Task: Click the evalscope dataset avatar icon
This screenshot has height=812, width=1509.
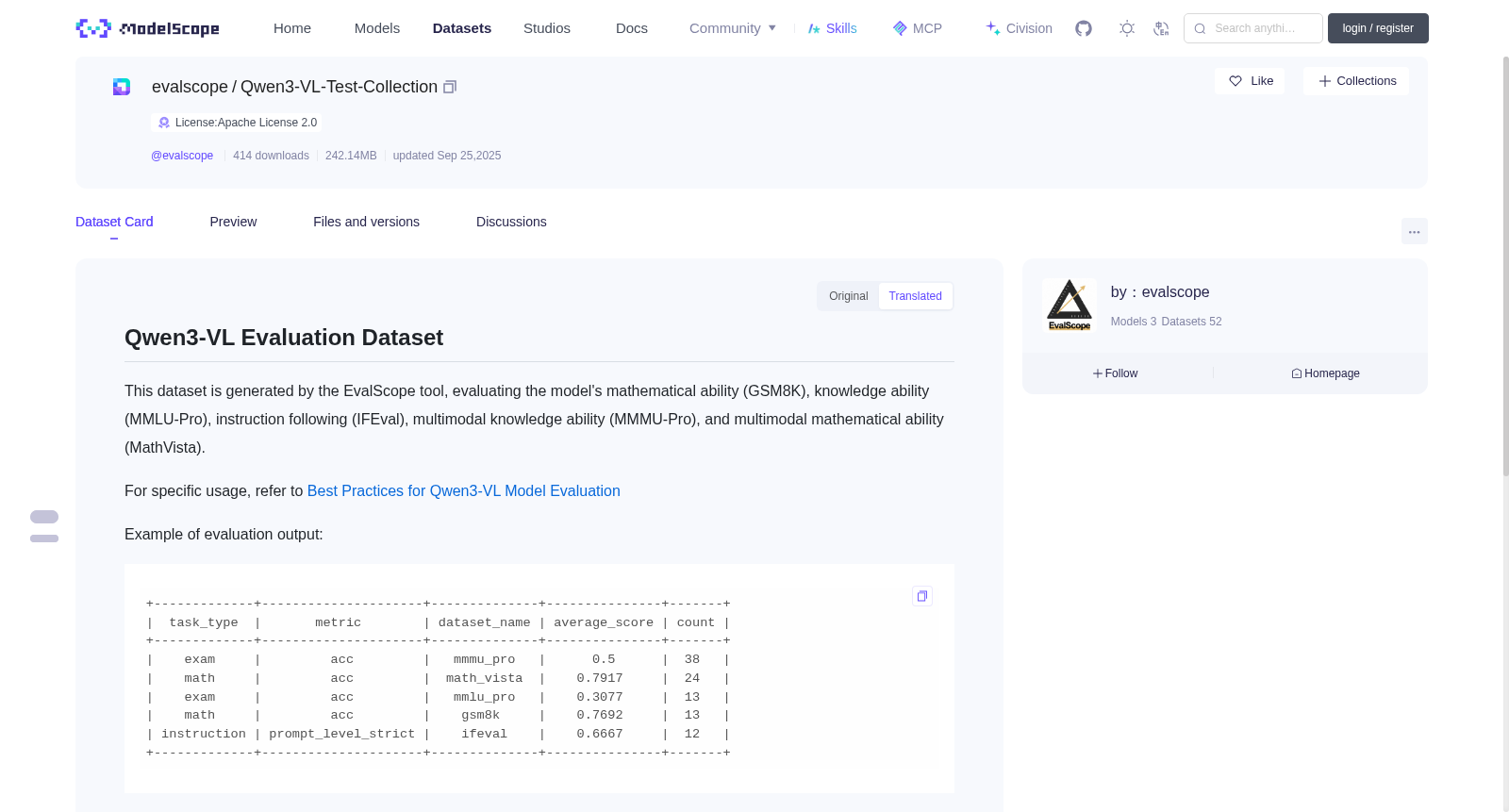Action: (122, 87)
